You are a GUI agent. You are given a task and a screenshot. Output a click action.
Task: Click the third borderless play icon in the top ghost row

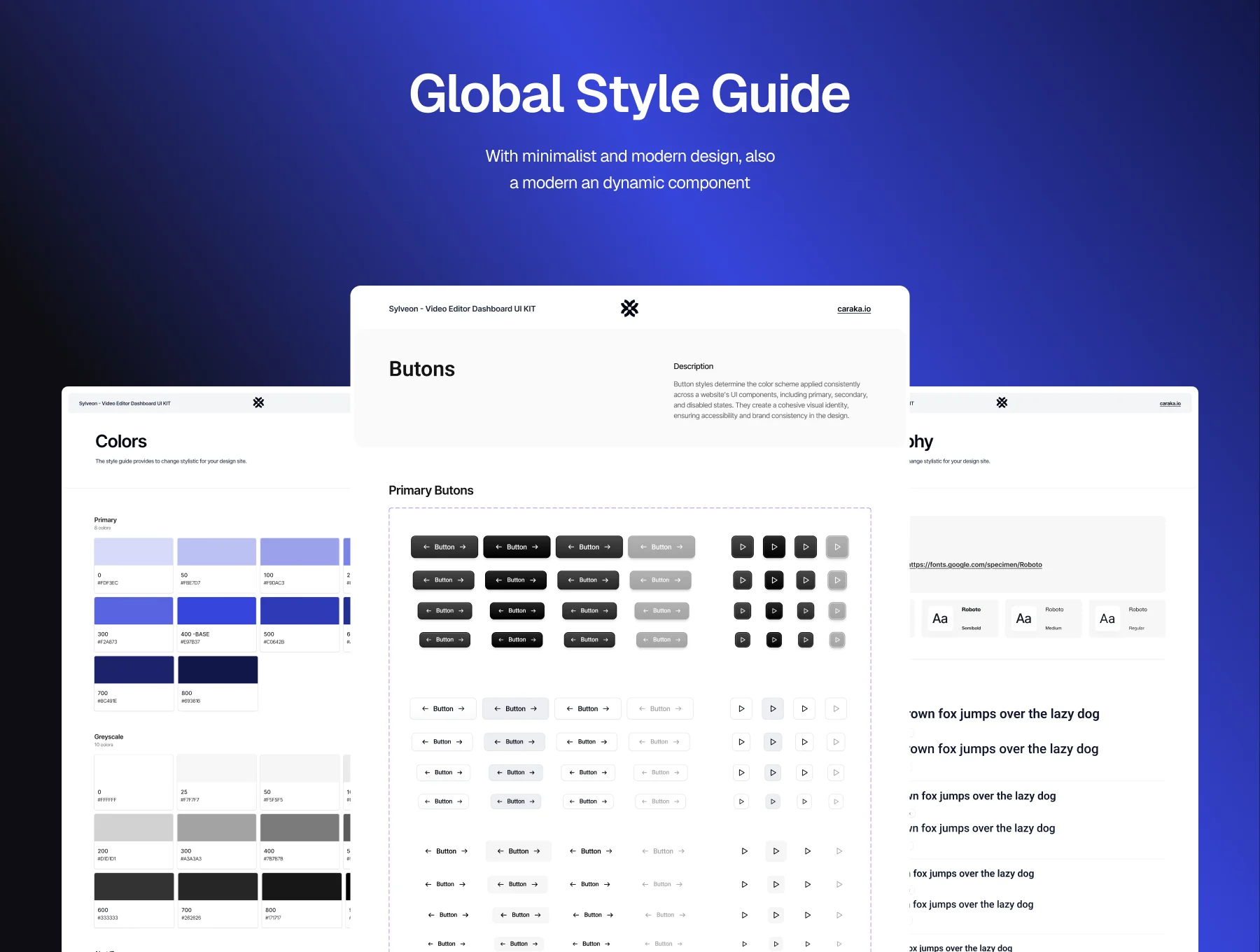point(807,851)
